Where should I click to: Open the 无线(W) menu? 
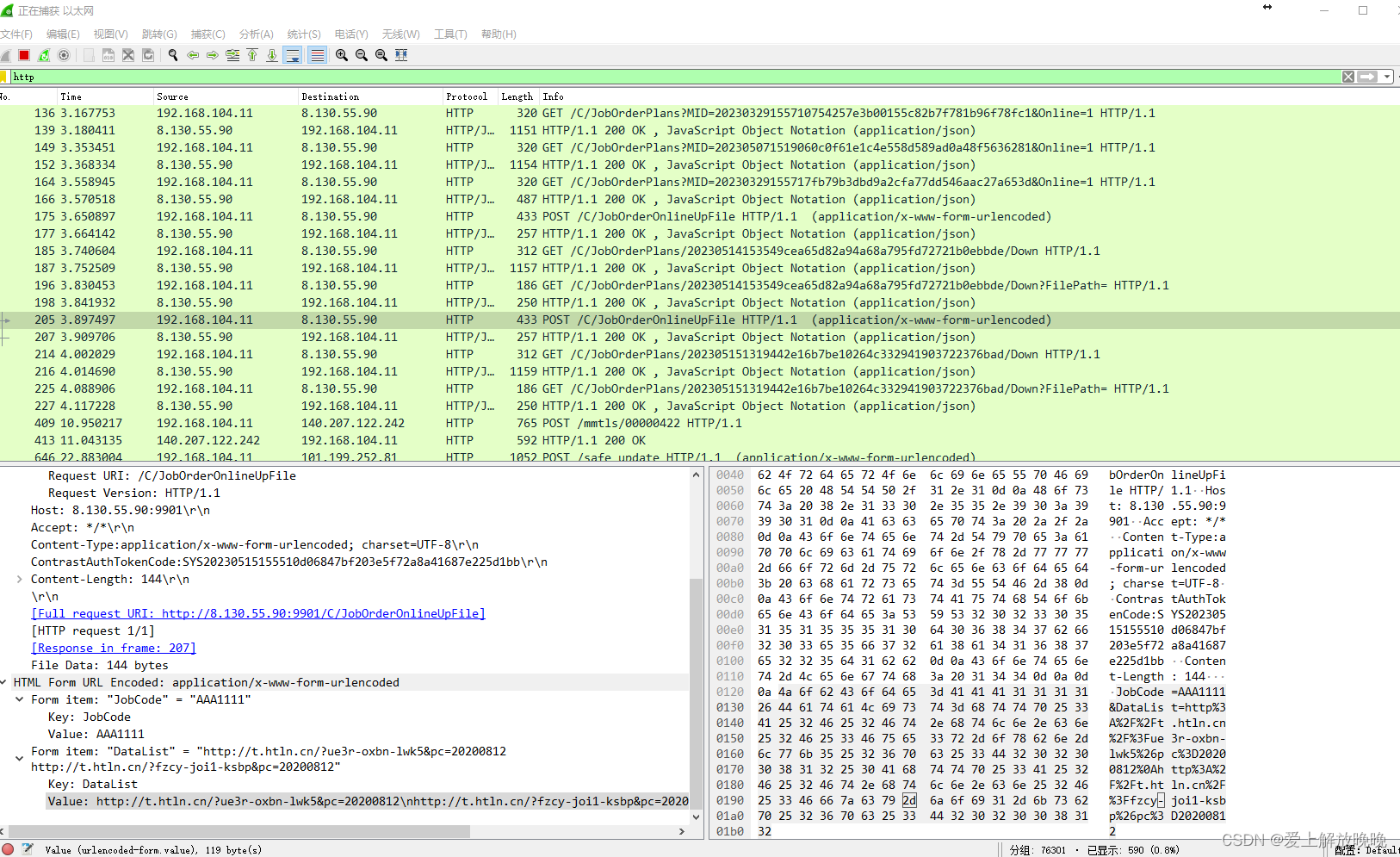(x=400, y=34)
